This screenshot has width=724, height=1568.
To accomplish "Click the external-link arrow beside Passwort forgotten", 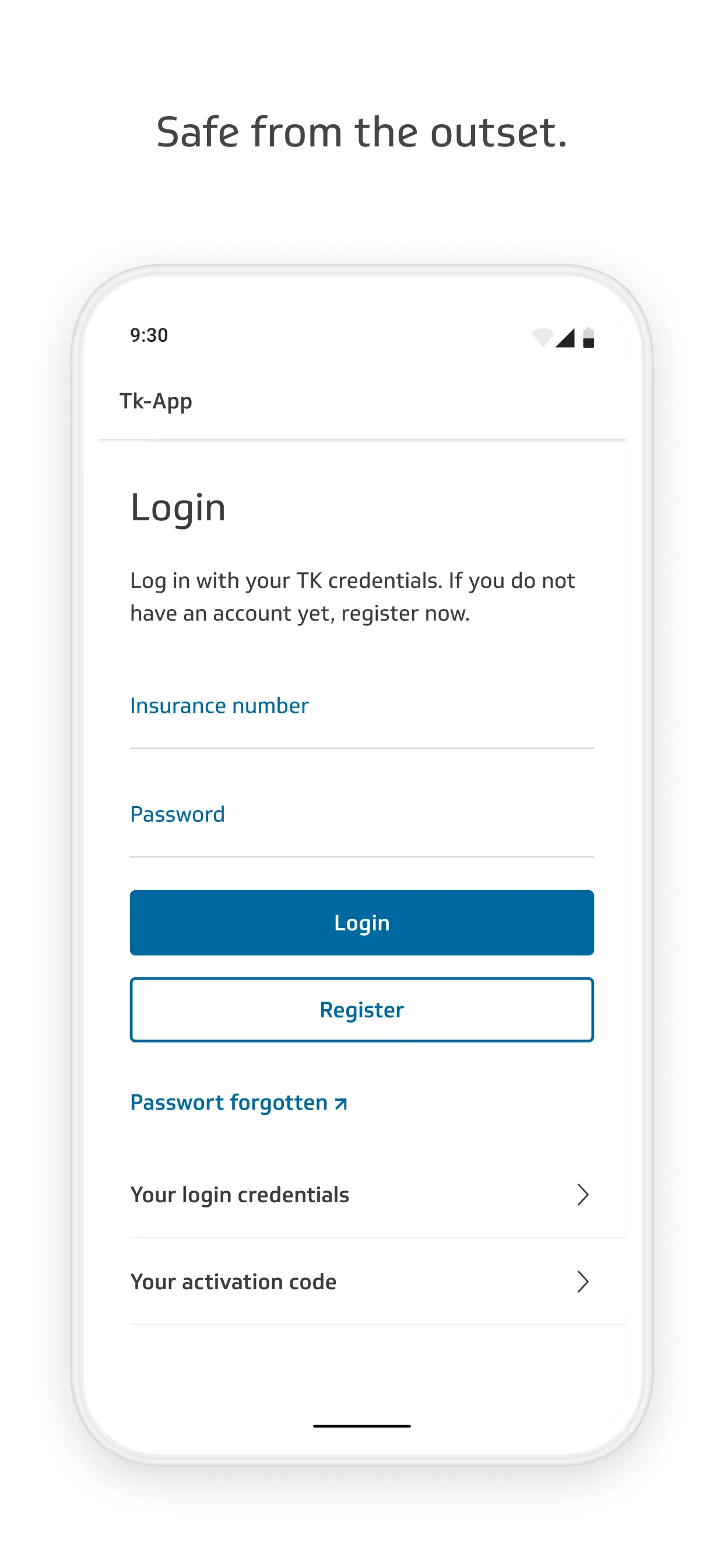I will point(342,1104).
